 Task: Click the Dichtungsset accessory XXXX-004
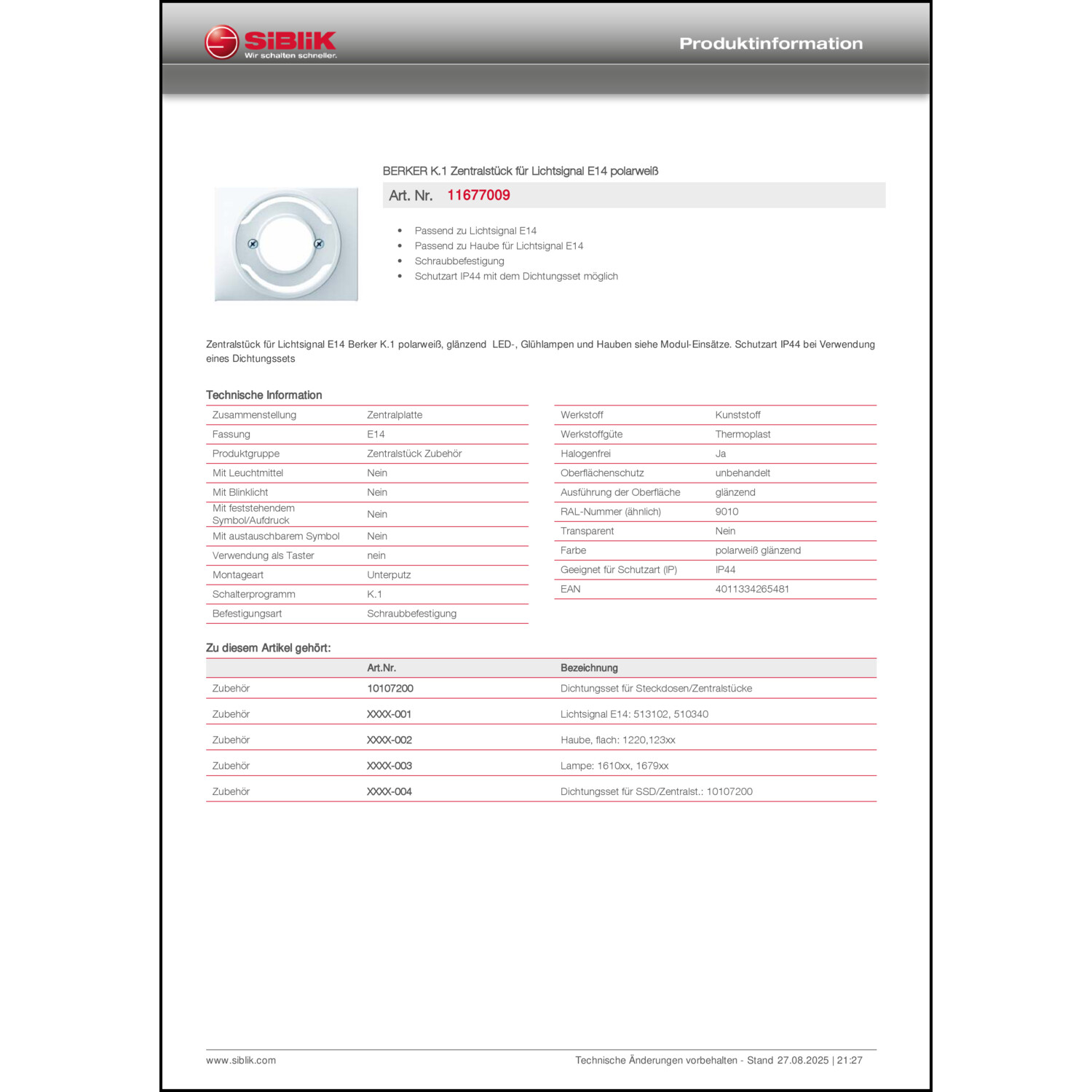pyautogui.click(x=389, y=791)
